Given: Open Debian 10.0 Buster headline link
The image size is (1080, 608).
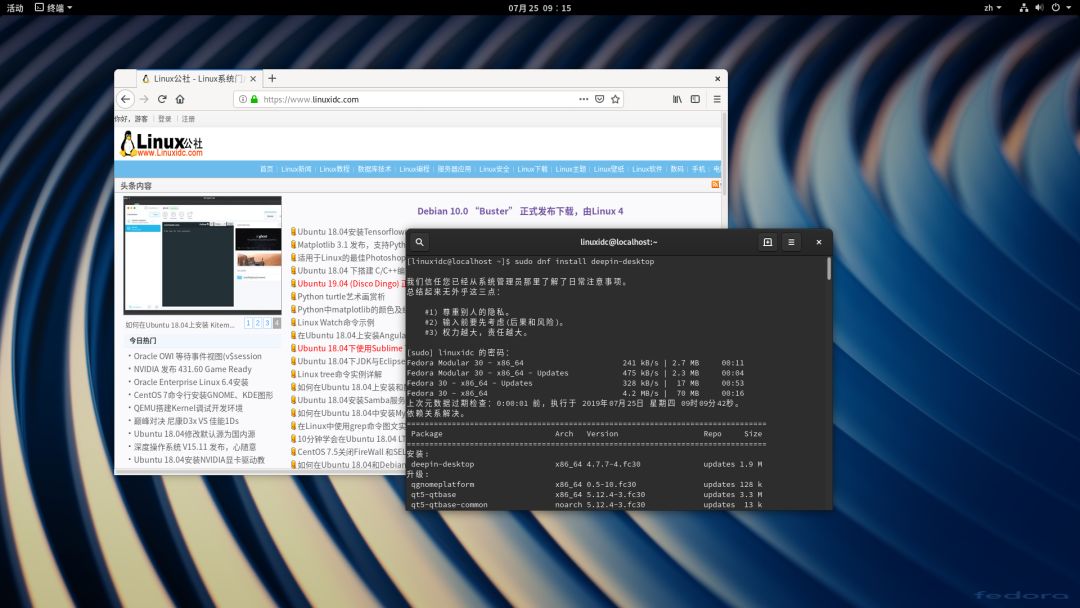Looking at the screenshot, I should 520,211.
